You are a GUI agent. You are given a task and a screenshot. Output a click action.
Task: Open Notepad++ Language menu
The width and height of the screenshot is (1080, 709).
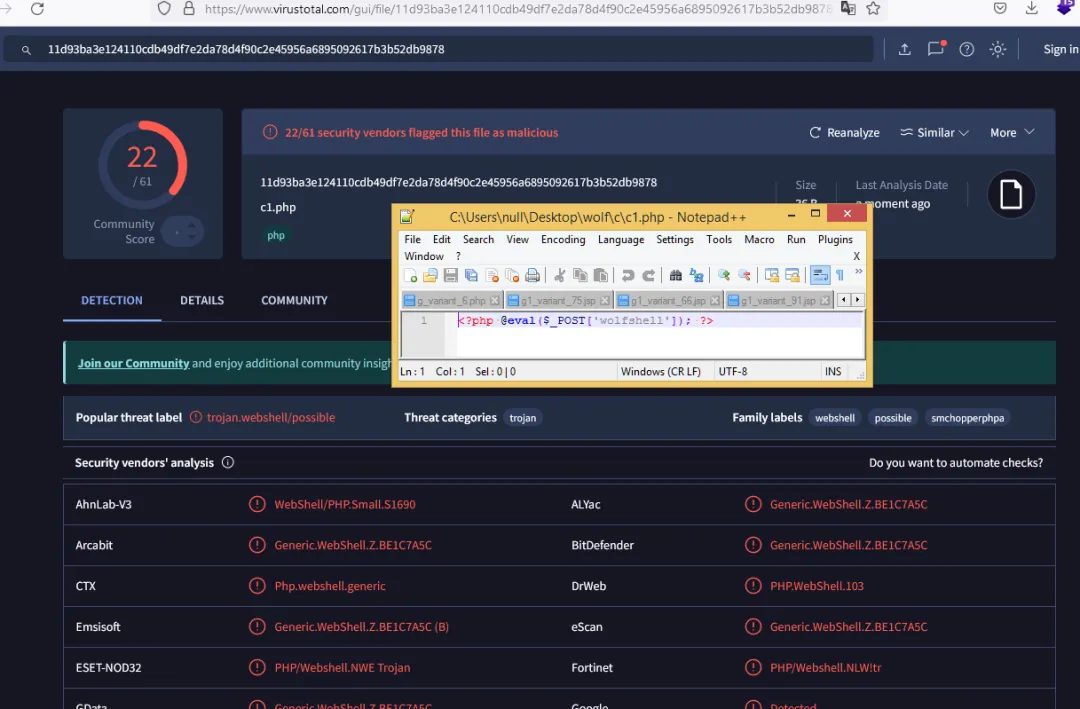[x=621, y=239]
